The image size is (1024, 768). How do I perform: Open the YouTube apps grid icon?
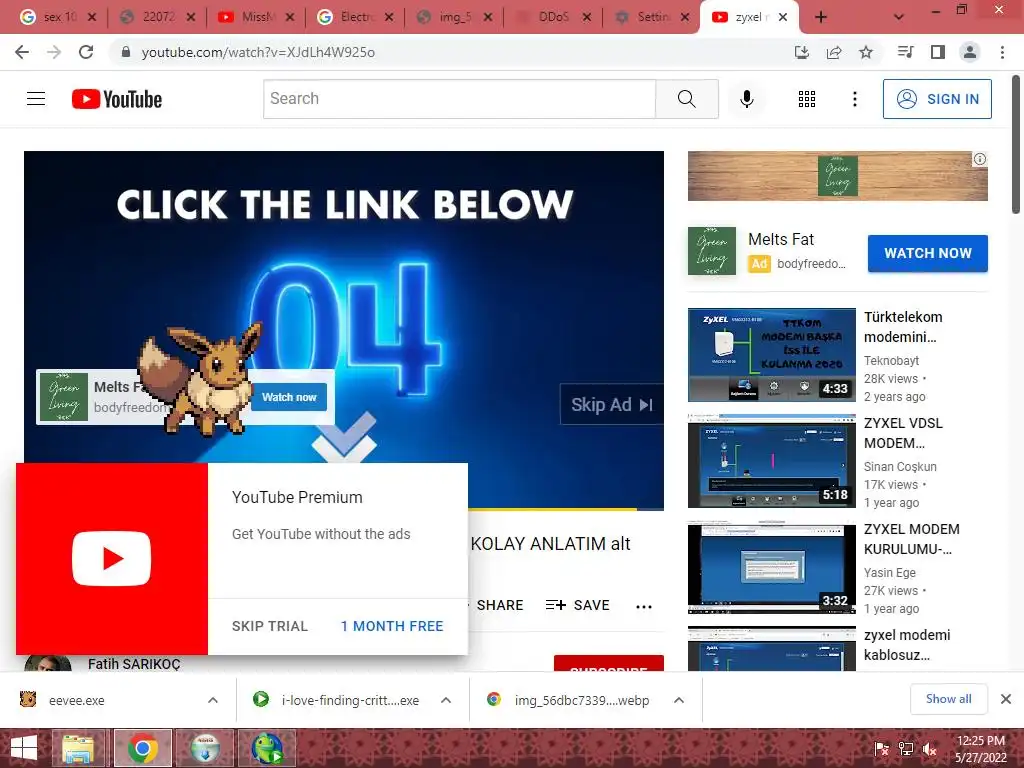click(807, 99)
